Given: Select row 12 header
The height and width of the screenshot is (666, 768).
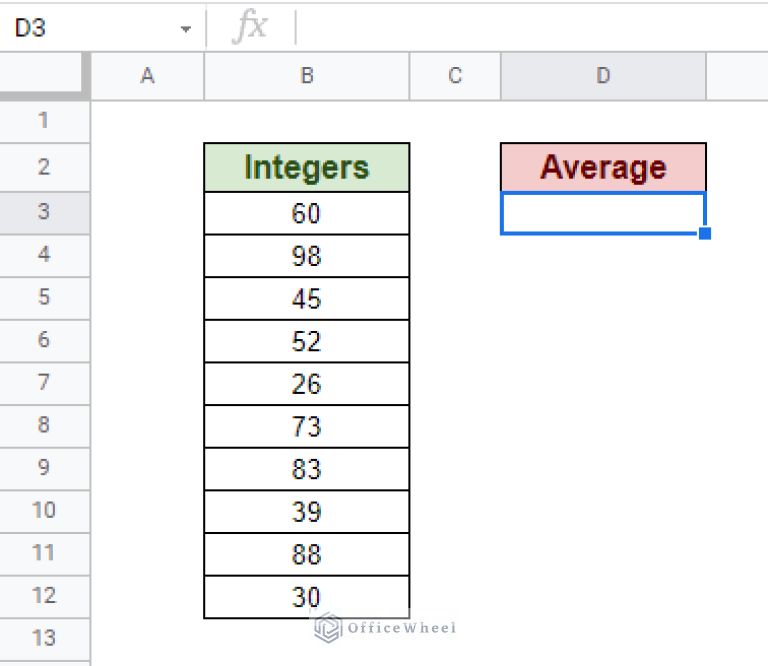Looking at the screenshot, I should click(44, 596).
